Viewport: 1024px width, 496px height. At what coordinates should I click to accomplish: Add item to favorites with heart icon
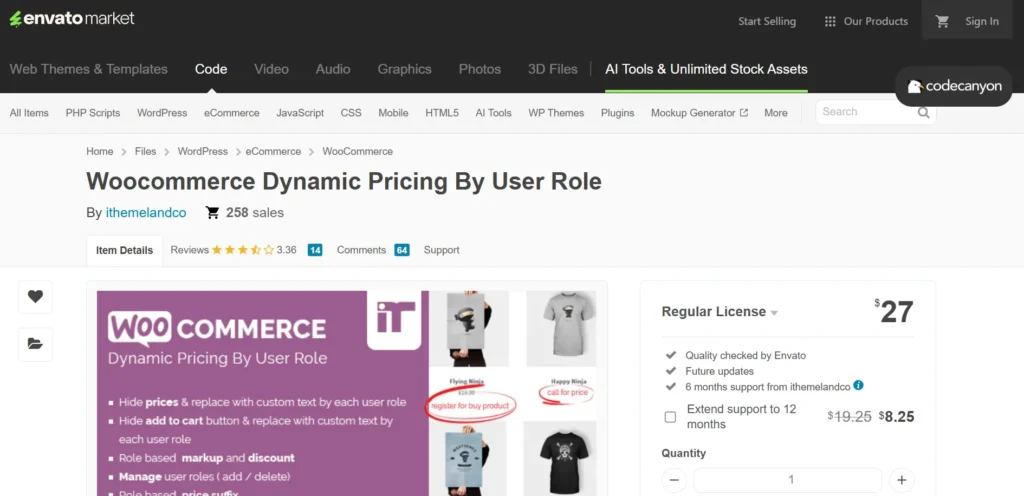[35, 297]
